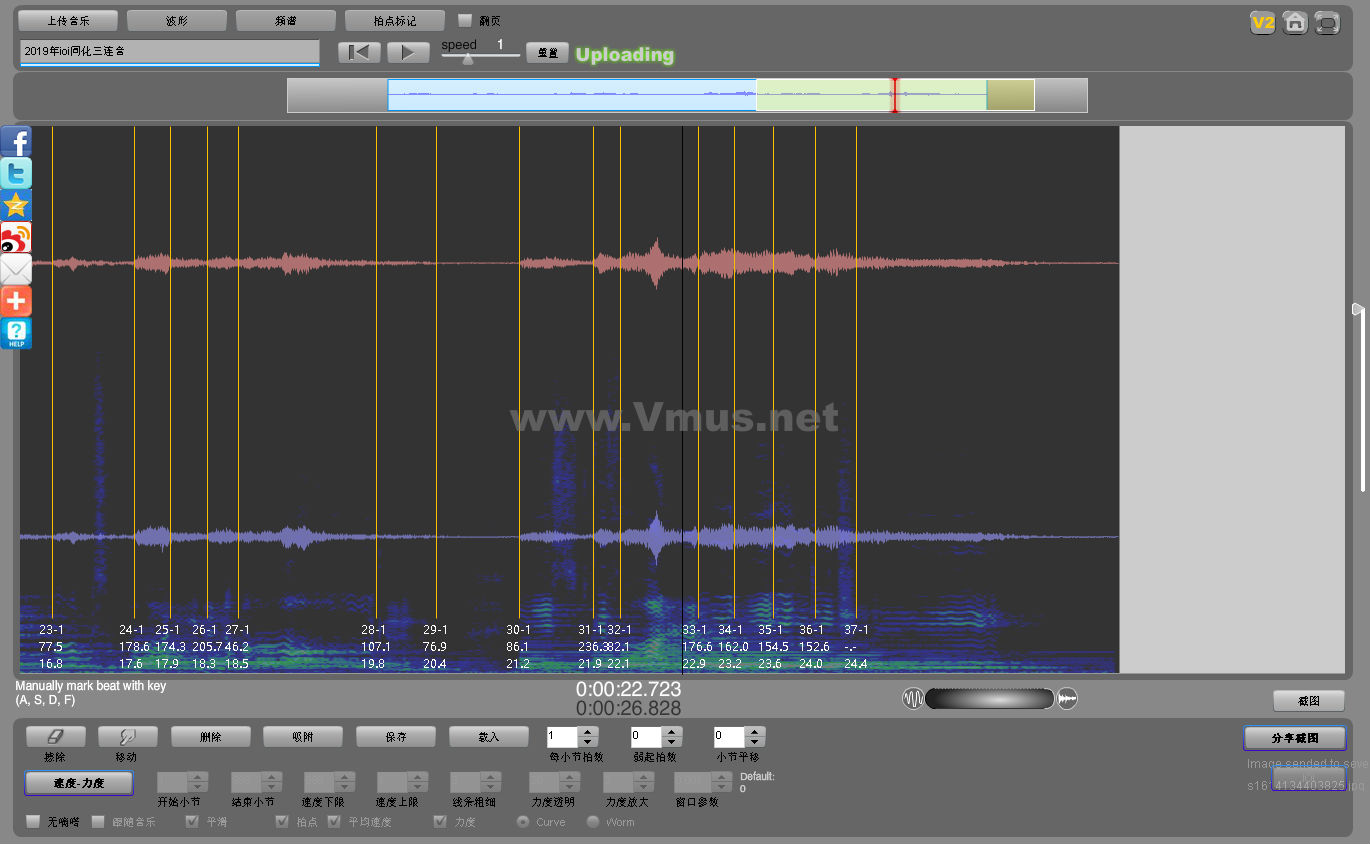This screenshot has height=844, width=1370.
Task: Click the V2 version icon
Action: click(x=1263, y=22)
